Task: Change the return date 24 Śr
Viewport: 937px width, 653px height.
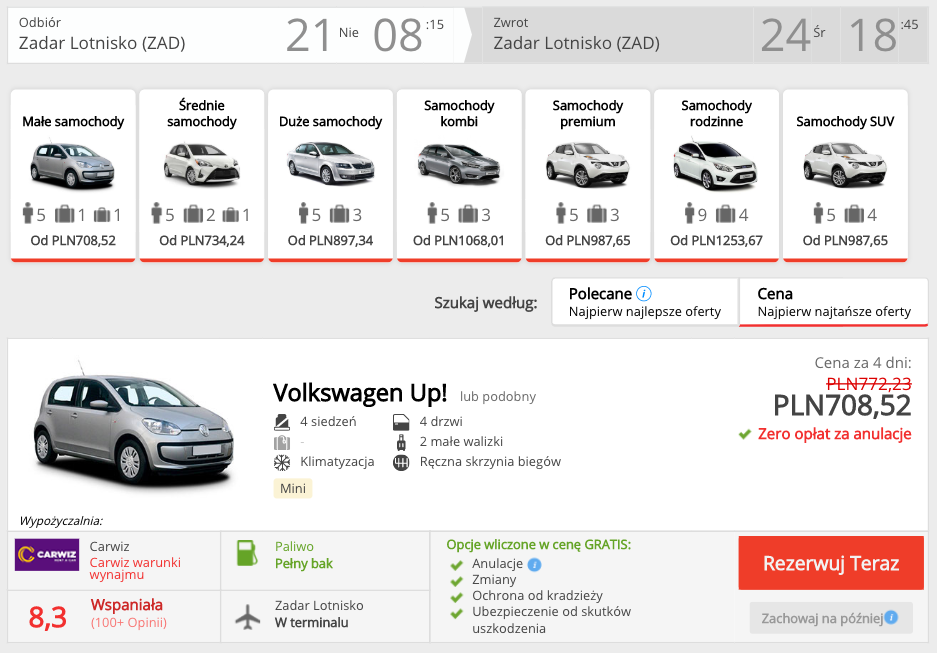Action: click(x=795, y=35)
